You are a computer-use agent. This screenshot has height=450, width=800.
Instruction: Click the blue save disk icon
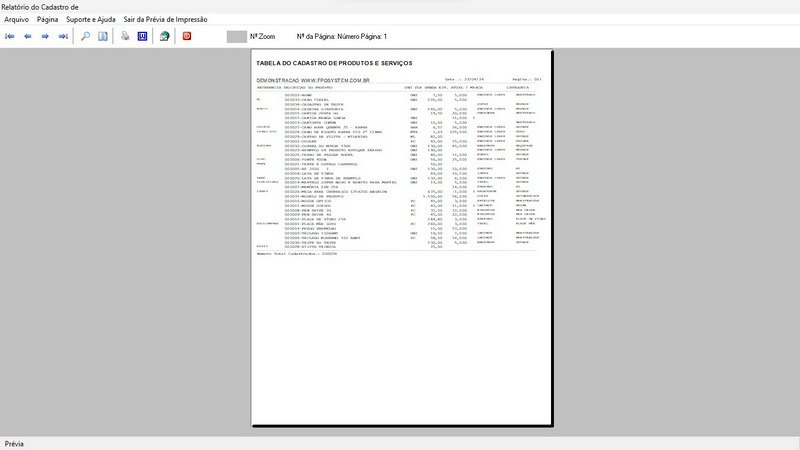142,36
